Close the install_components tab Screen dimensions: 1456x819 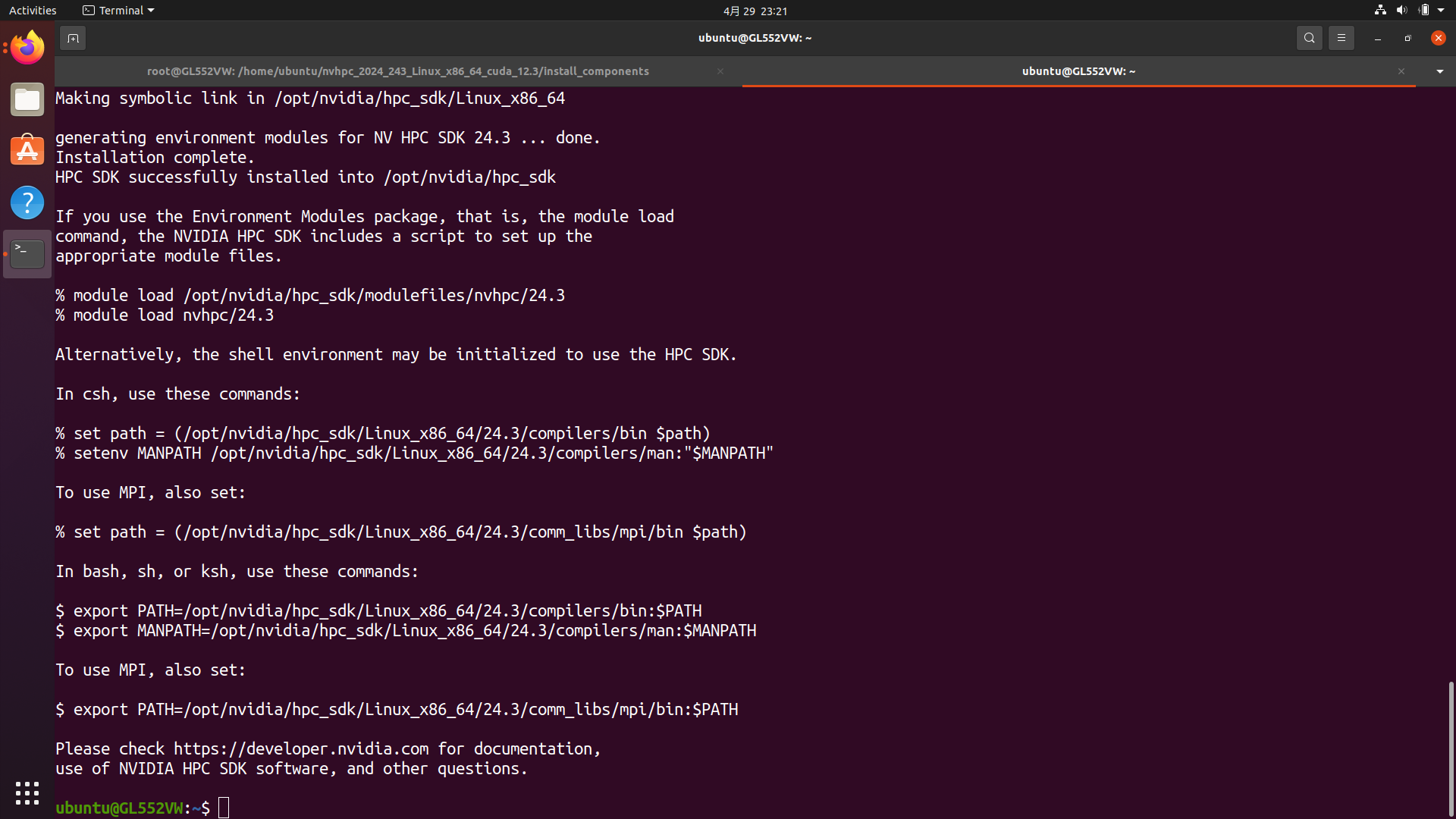720,71
